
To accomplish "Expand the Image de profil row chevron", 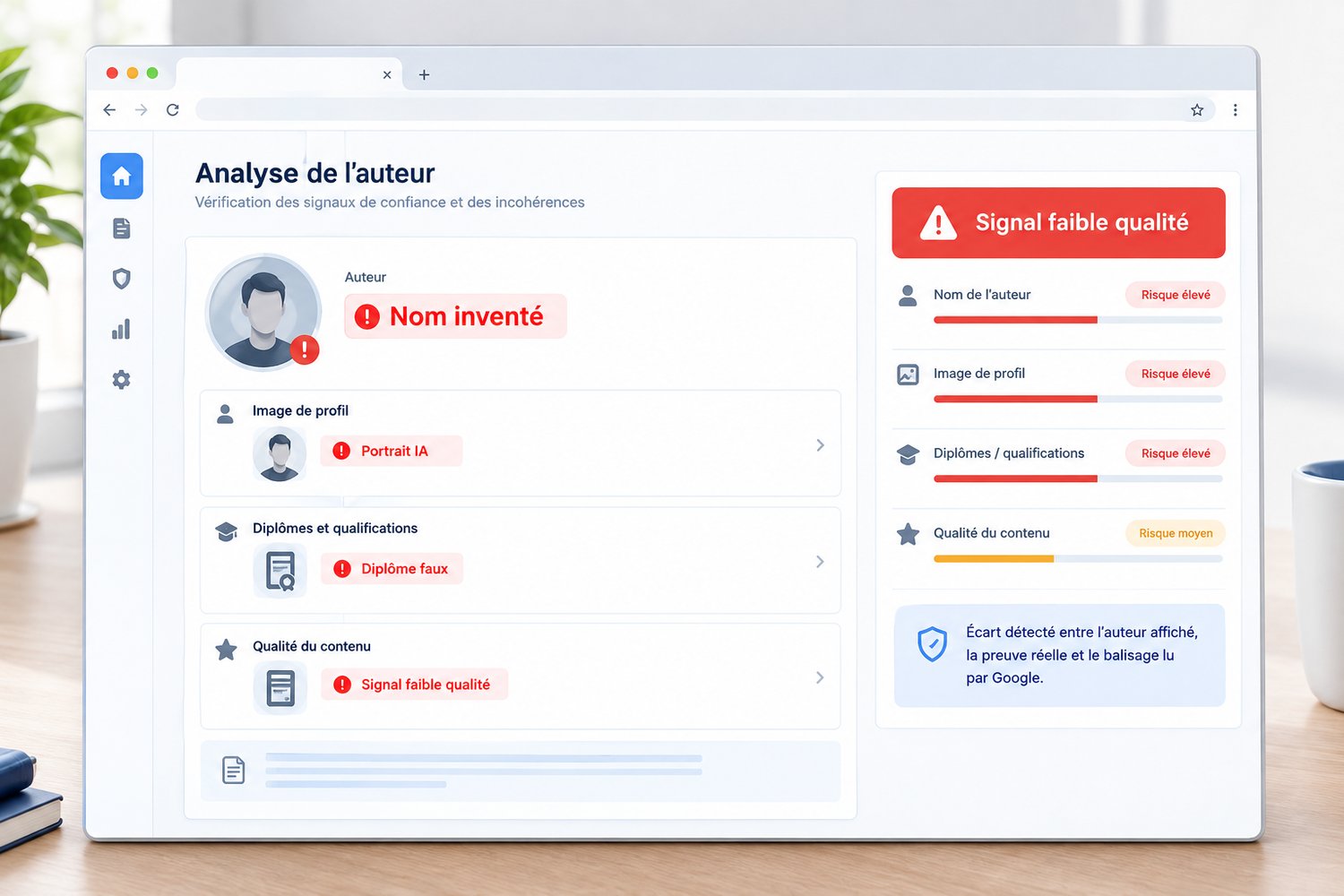I will click(820, 445).
